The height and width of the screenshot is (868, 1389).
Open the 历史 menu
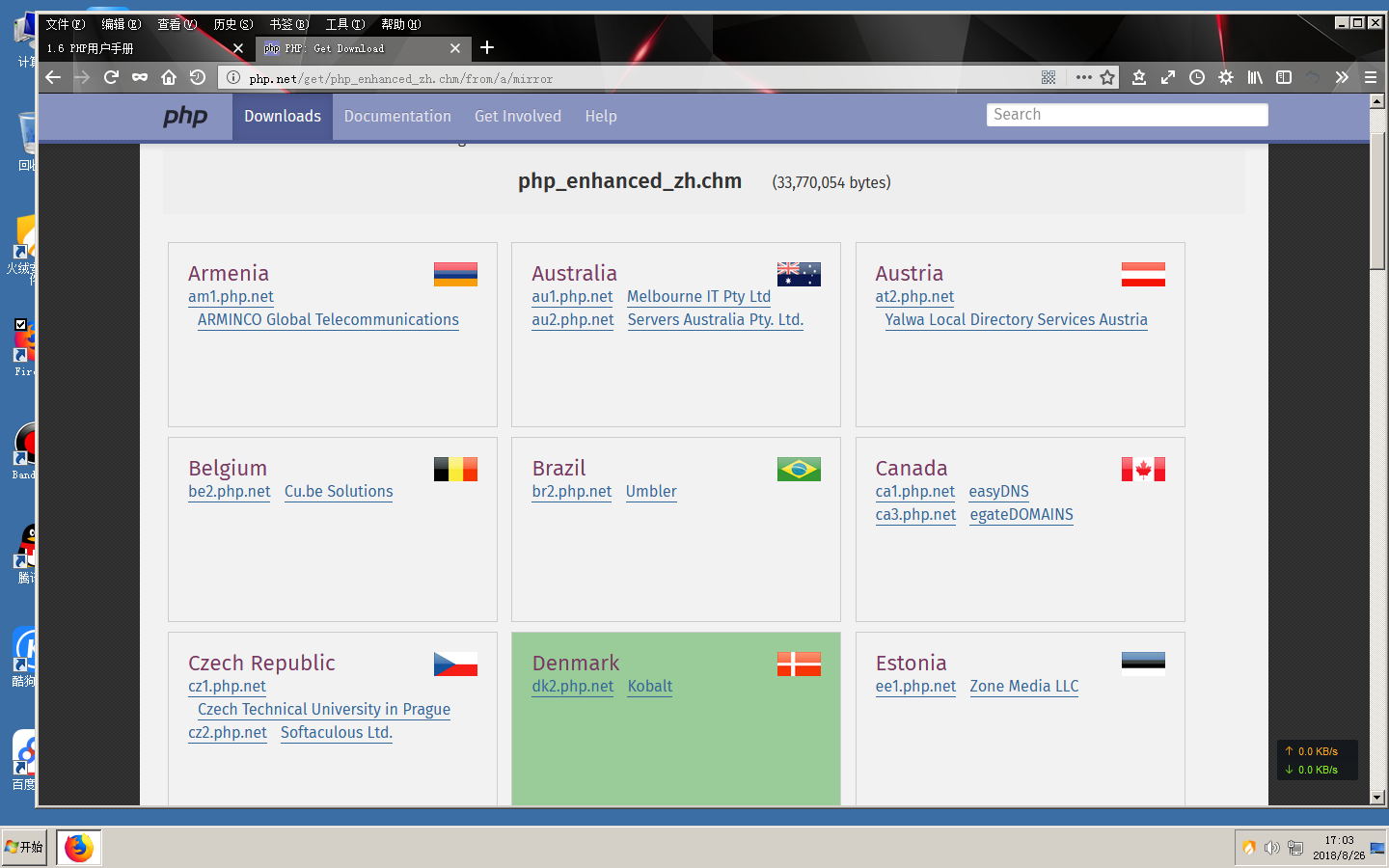(x=233, y=24)
